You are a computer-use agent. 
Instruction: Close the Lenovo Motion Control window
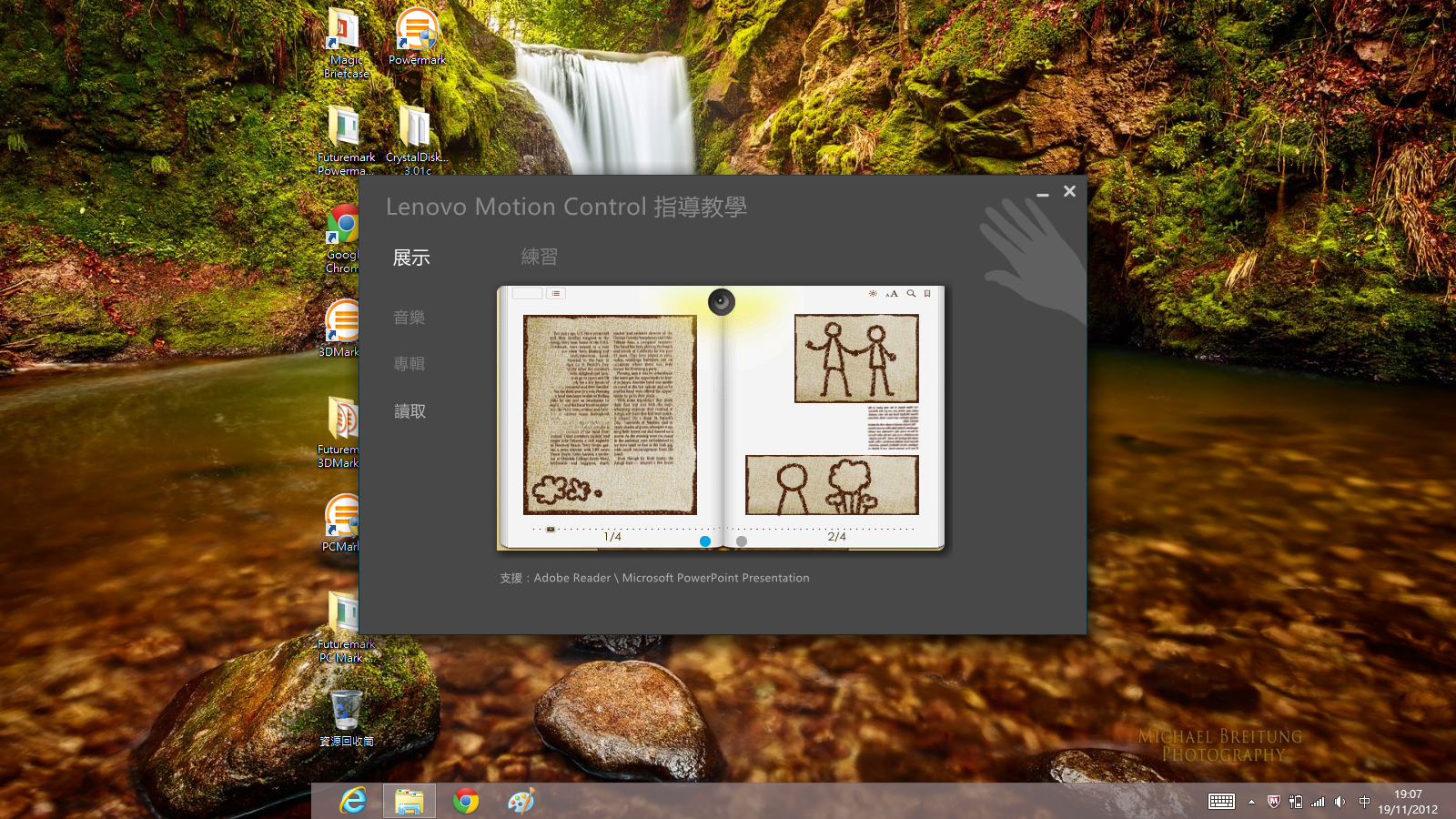(x=1070, y=191)
